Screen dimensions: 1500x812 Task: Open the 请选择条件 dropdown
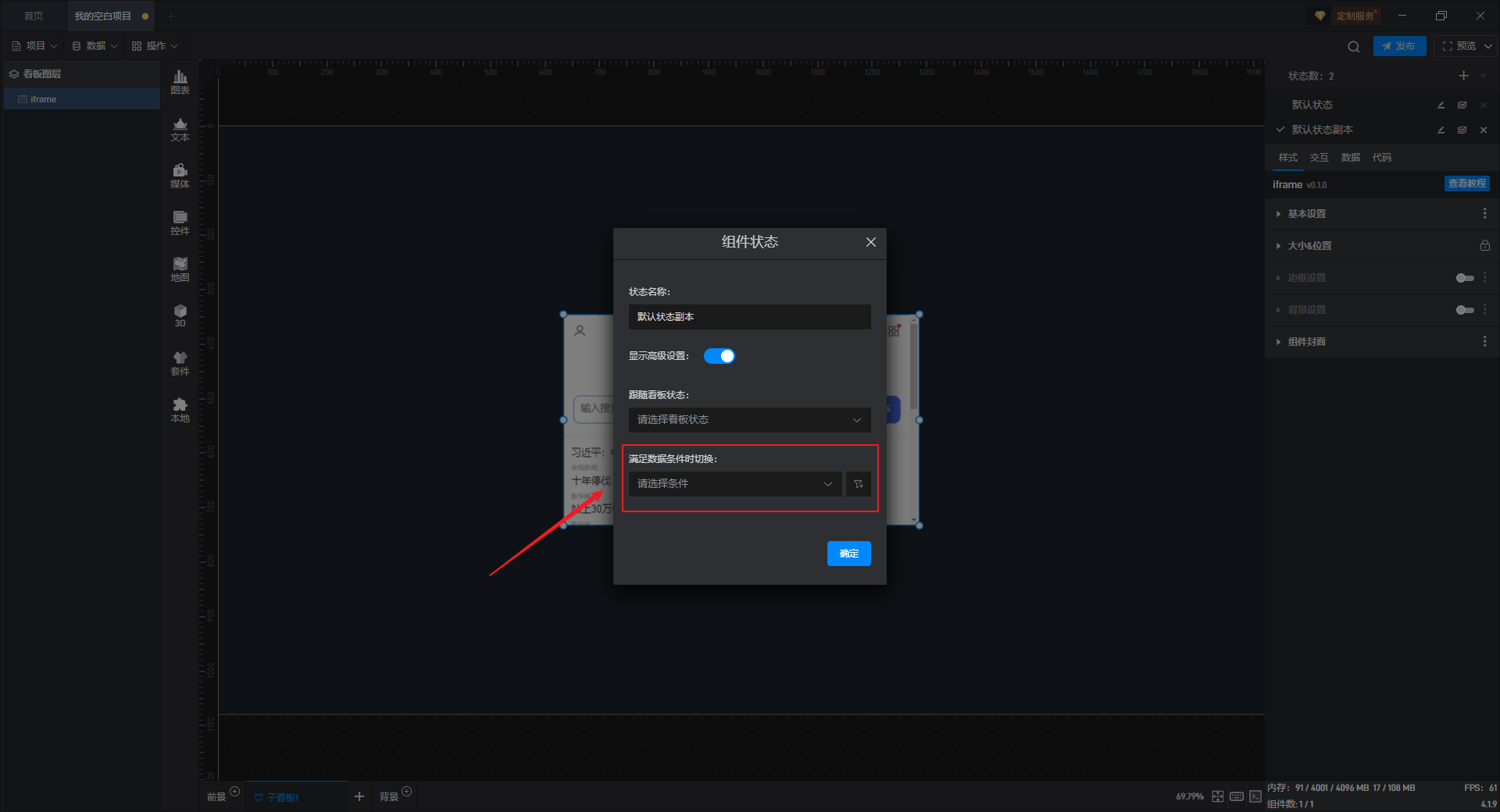735,484
